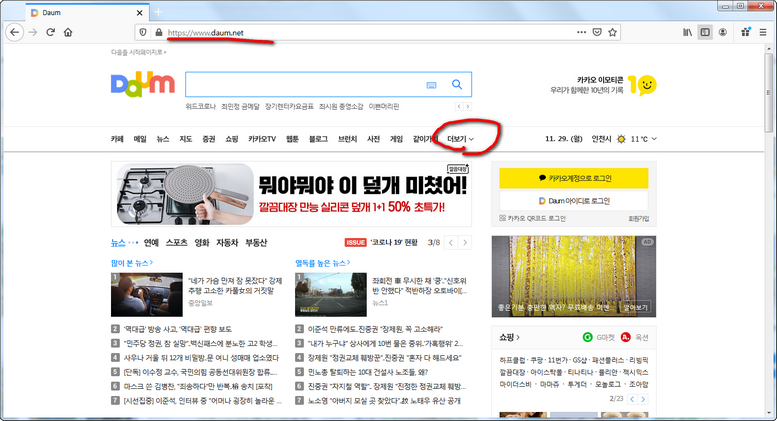The width and height of the screenshot is (777, 421).
Task: Reload the Daum page
Action: pos(51,32)
